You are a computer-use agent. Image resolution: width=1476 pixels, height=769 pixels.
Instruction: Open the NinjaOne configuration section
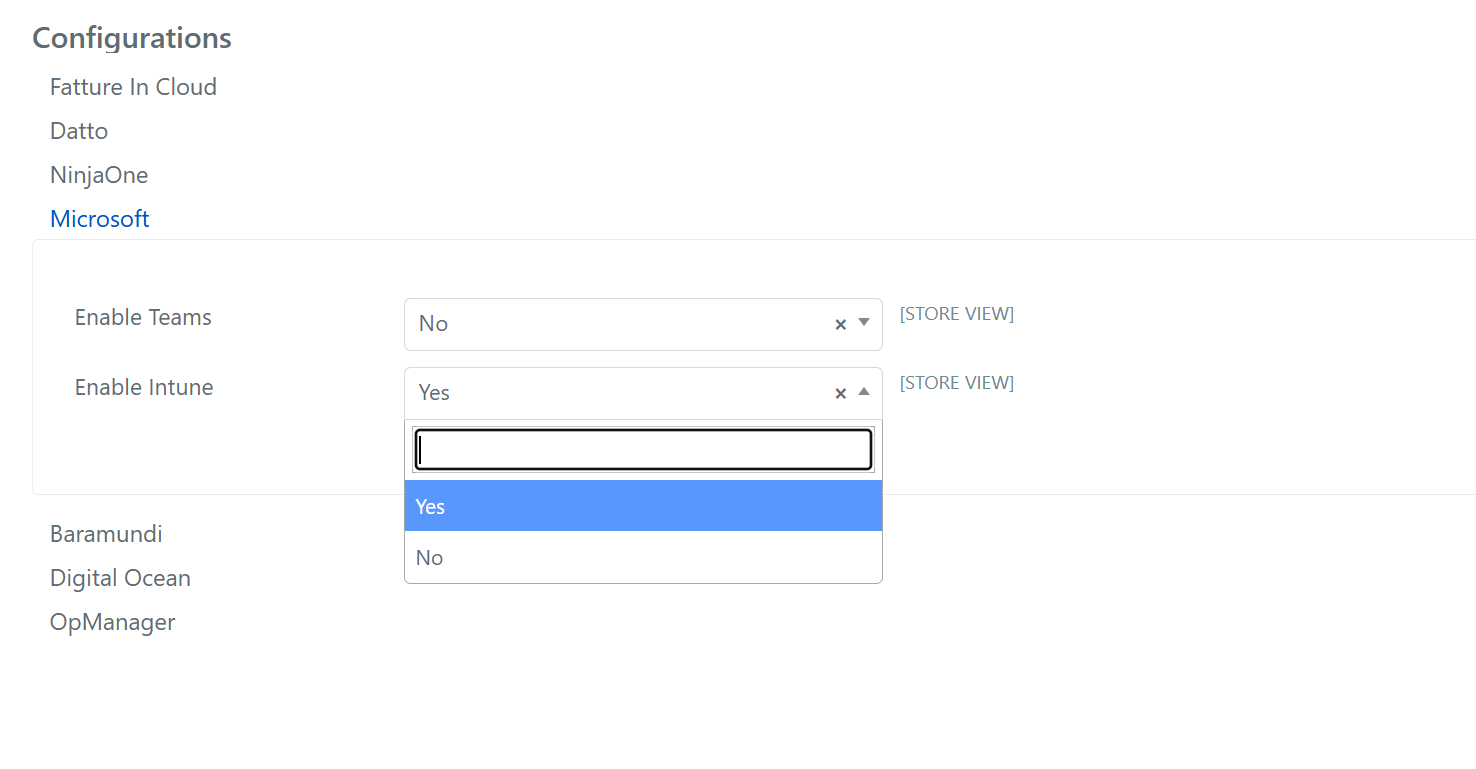[x=99, y=175]
